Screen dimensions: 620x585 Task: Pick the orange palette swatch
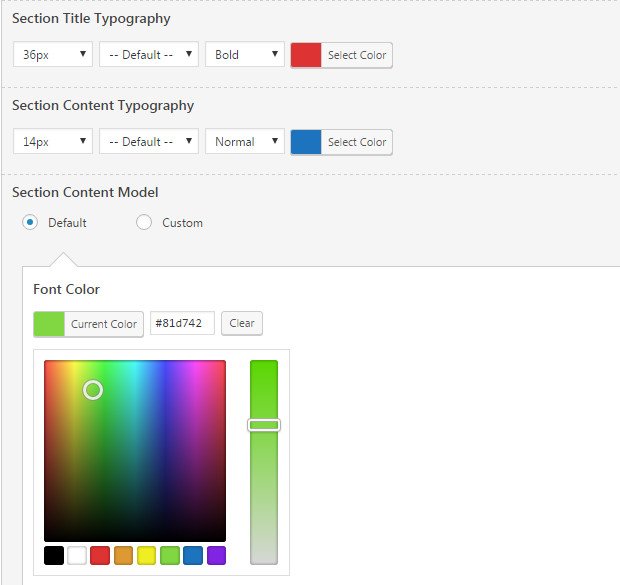tap(123, 555)
